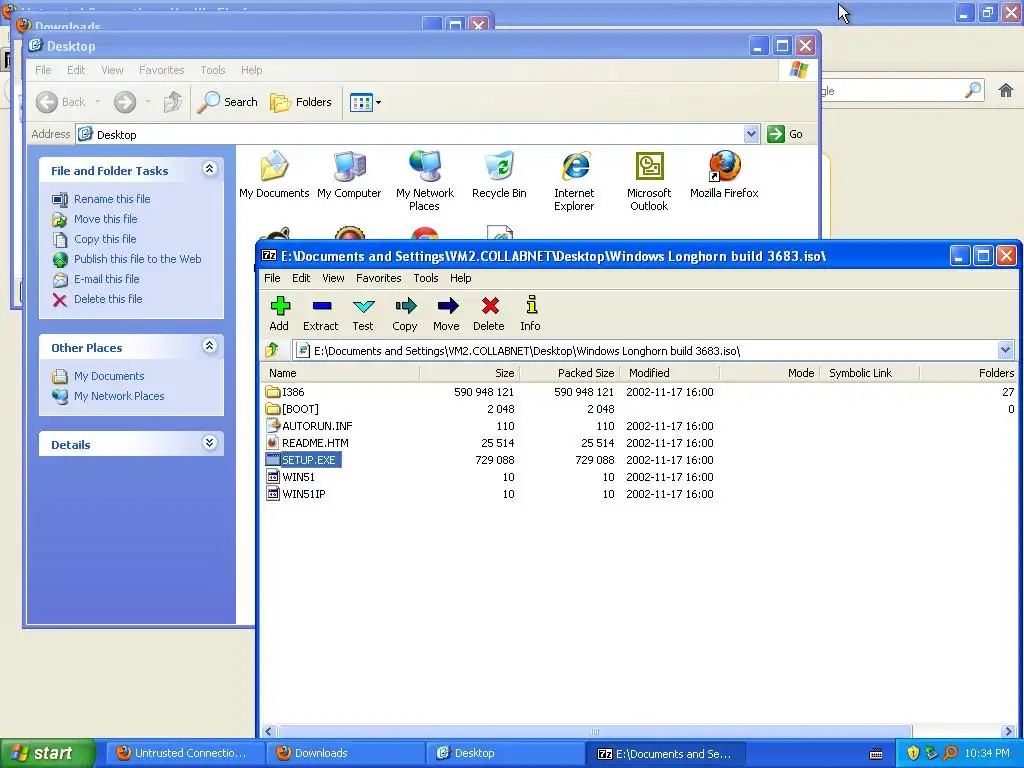Click Delete this file link
The width and height of the screenshot is (1024, 768).
(108, 299)
